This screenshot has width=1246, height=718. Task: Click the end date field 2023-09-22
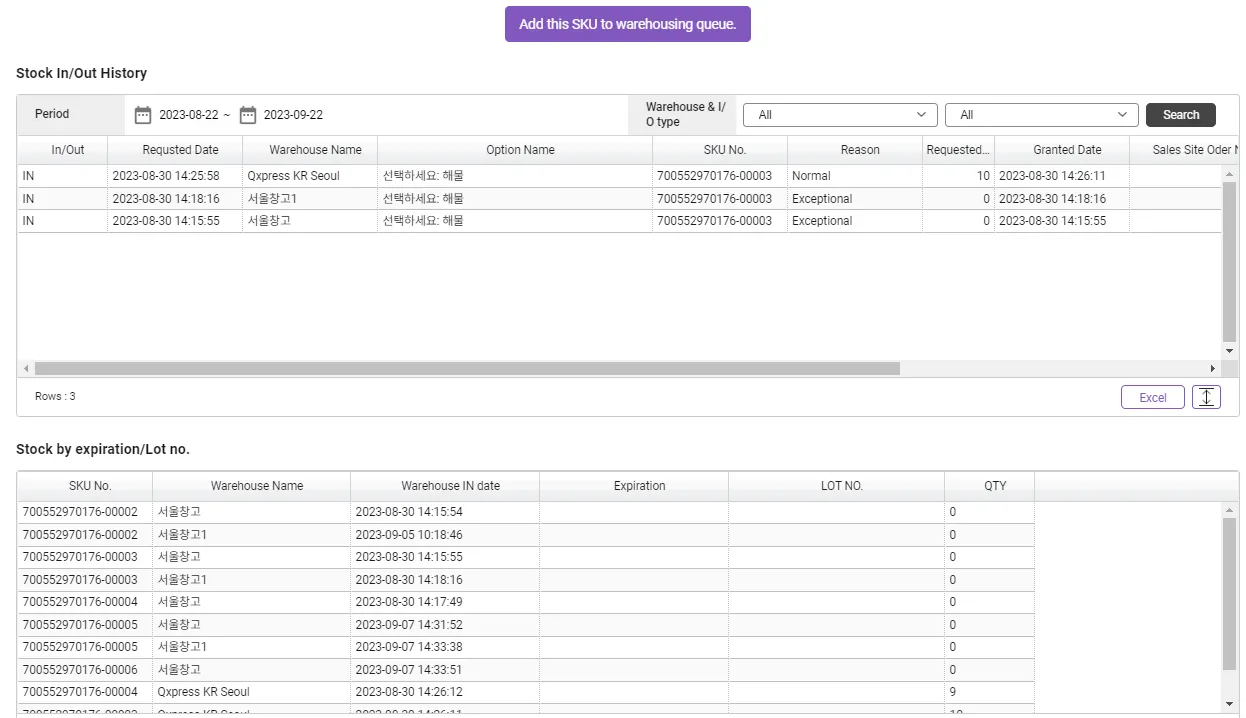tap(293, 115)
